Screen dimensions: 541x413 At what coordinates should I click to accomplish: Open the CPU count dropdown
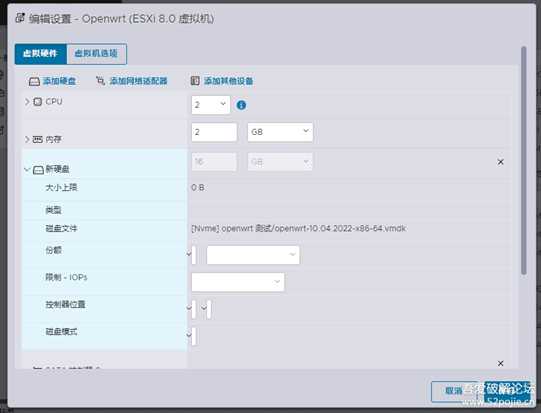point(211,105)
